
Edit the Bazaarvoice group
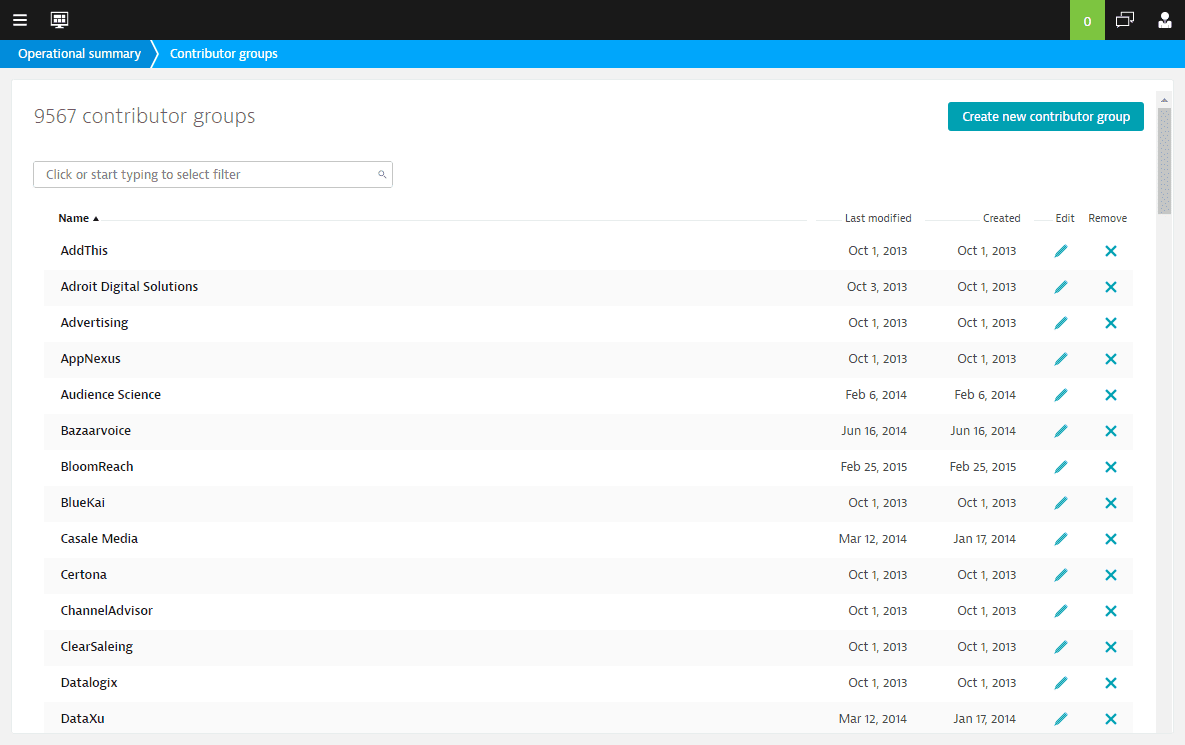pyautogui.click(x=1061, y=431)
